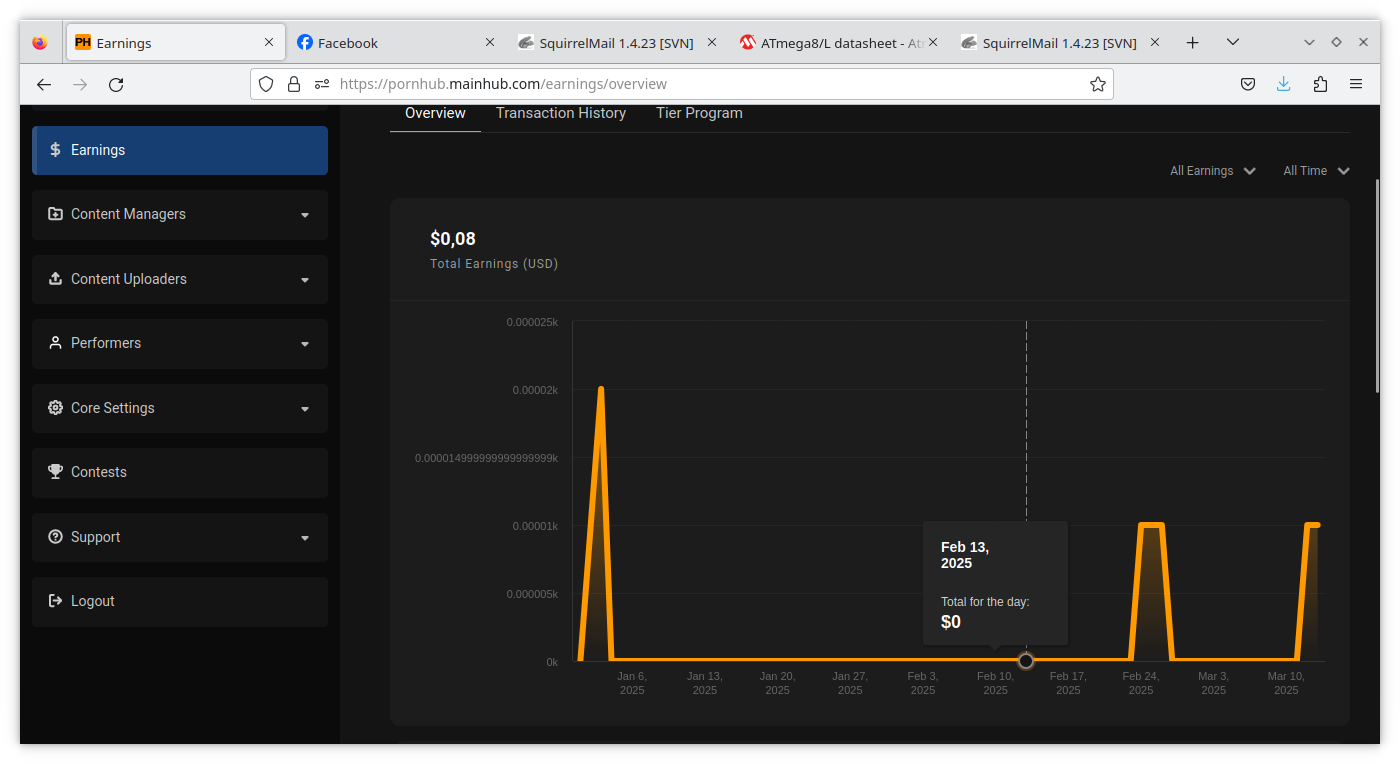The image size is (1400, 764).
Task: Click the Feb 13 chart data point
Action: click(1026, 661)
